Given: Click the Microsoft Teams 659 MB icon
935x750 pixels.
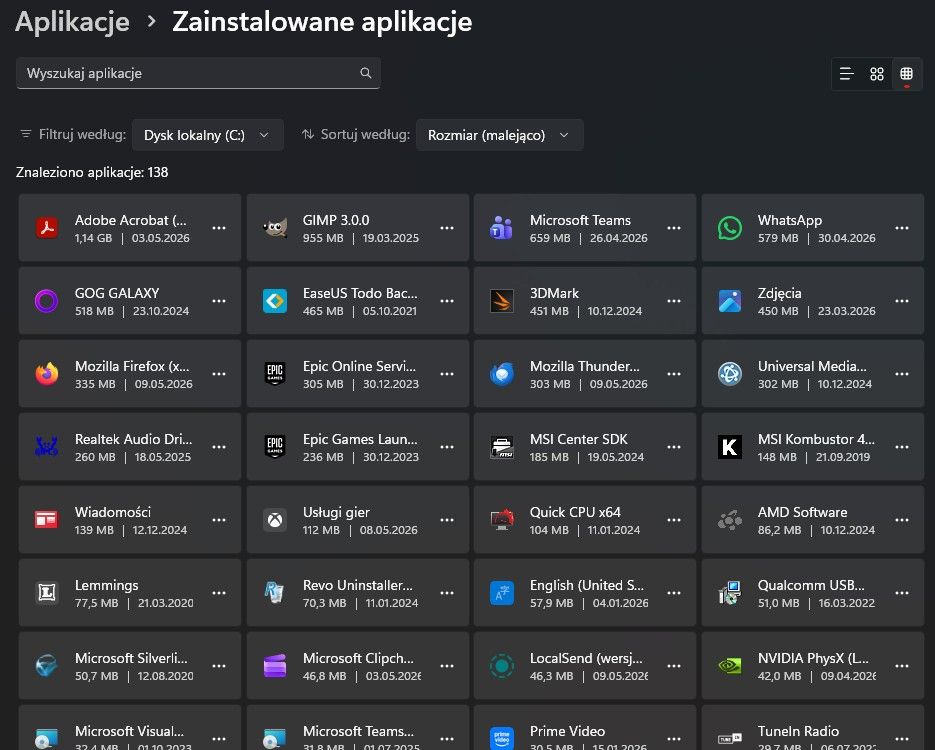Looking at the screenshot, I should 501,228.
